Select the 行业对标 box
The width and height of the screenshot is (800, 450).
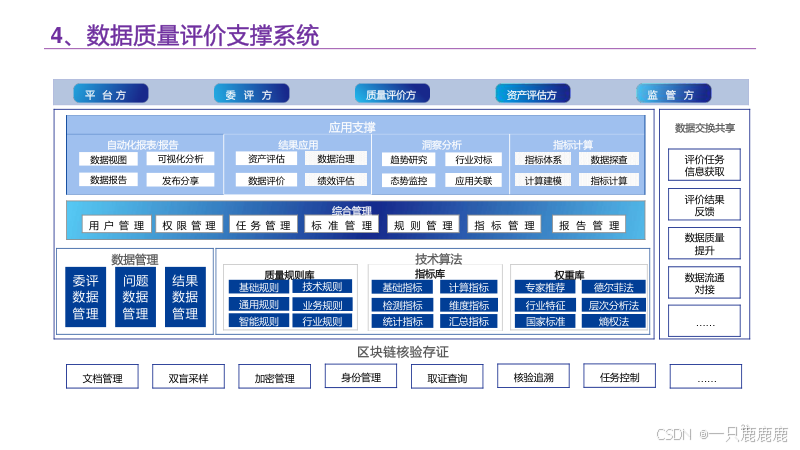[473, 160]
